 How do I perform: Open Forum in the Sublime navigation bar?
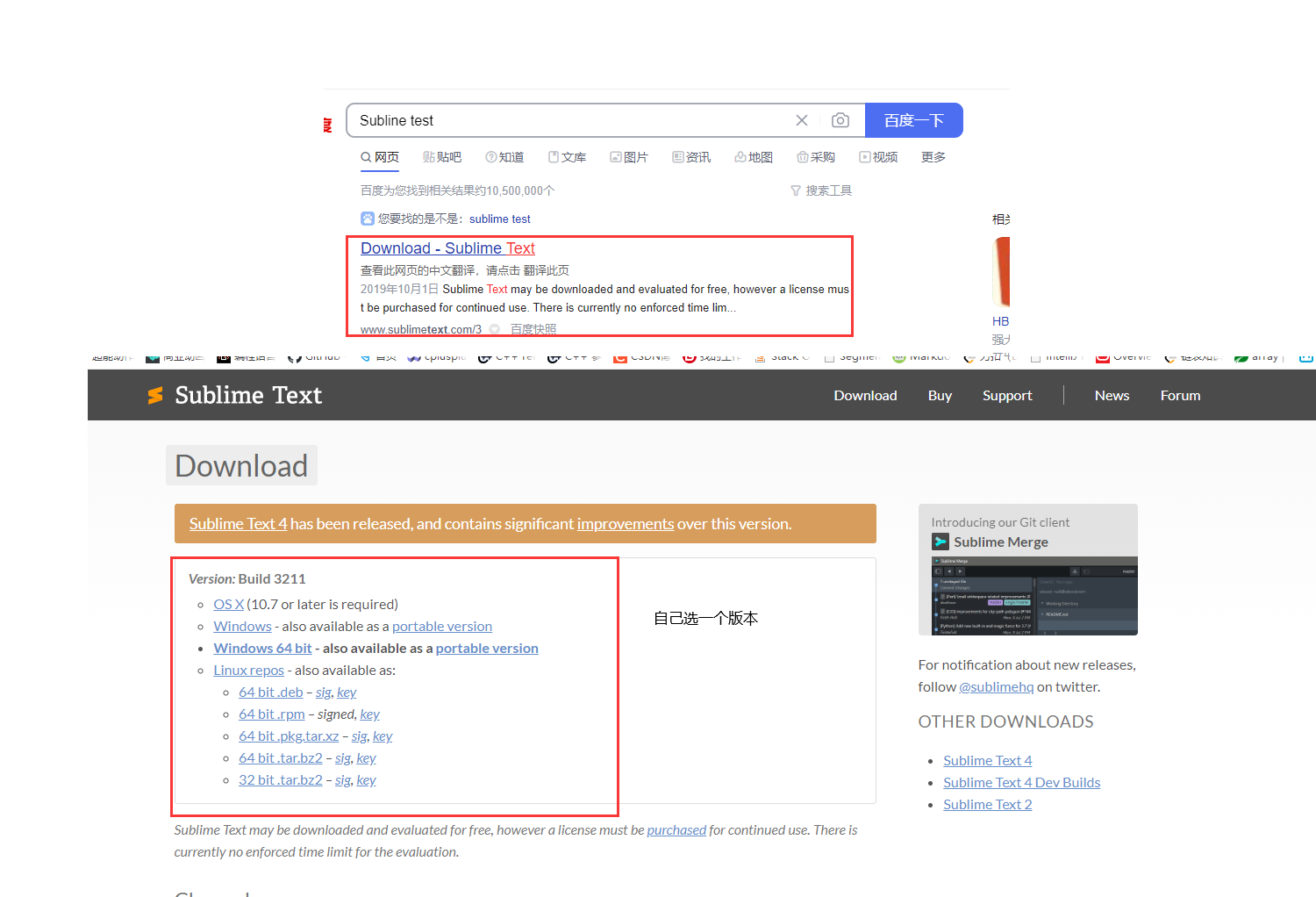[1180, 396]
